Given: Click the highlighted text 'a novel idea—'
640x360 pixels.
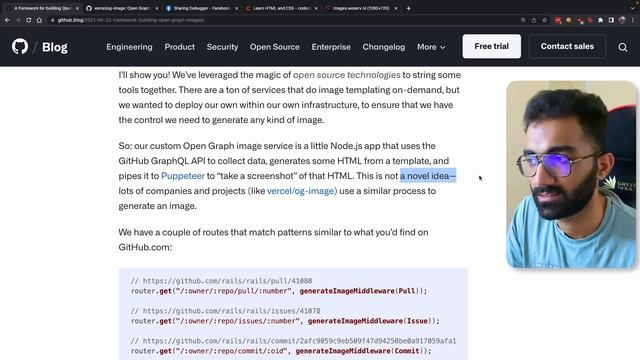Looking at the screenshot, I should (x=428, y=176).
